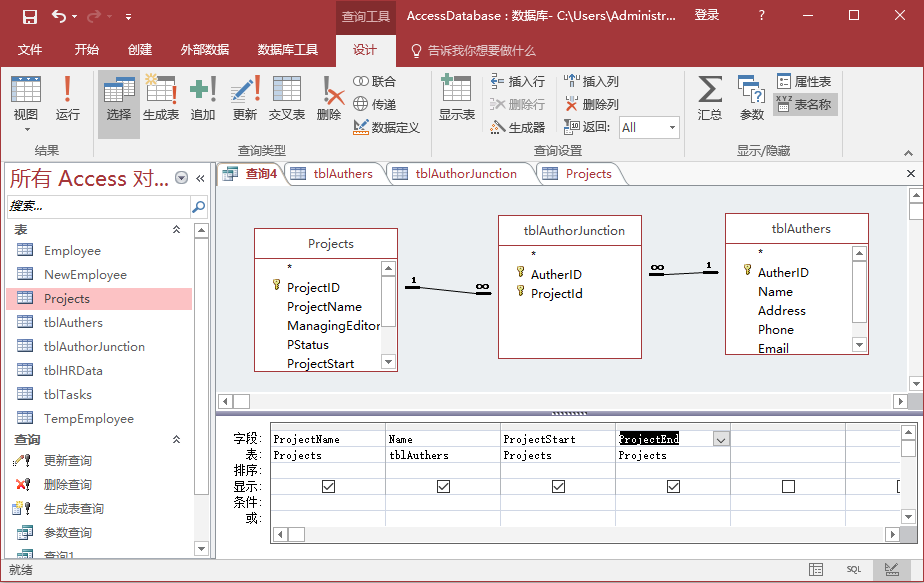Open navigation pane category dropdown
The image size is (924, 583).
pos(182,178)
